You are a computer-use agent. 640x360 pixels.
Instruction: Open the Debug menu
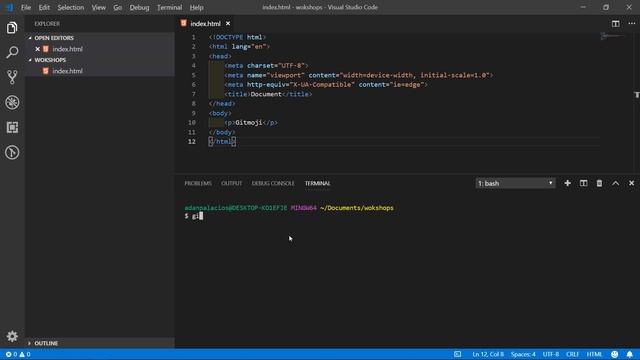point(139,7)
